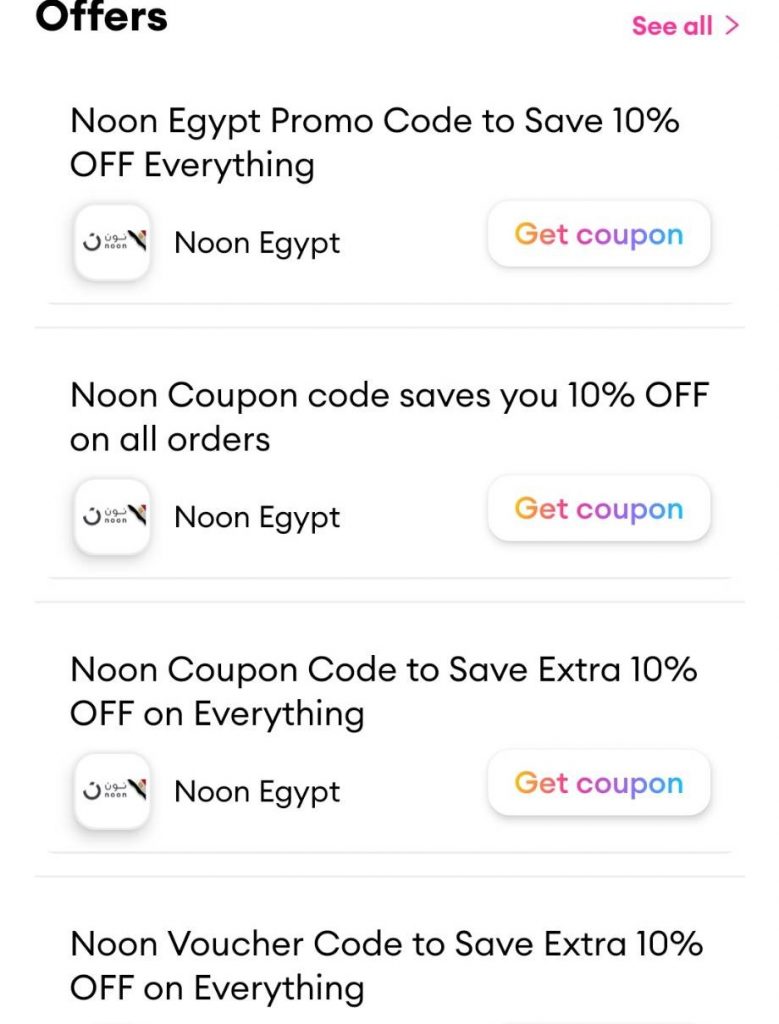Image resolution: width=779 pixels, height=1024 pixels.
Task: Click 'on all orders' line of second offer
Action: (170, 440)
